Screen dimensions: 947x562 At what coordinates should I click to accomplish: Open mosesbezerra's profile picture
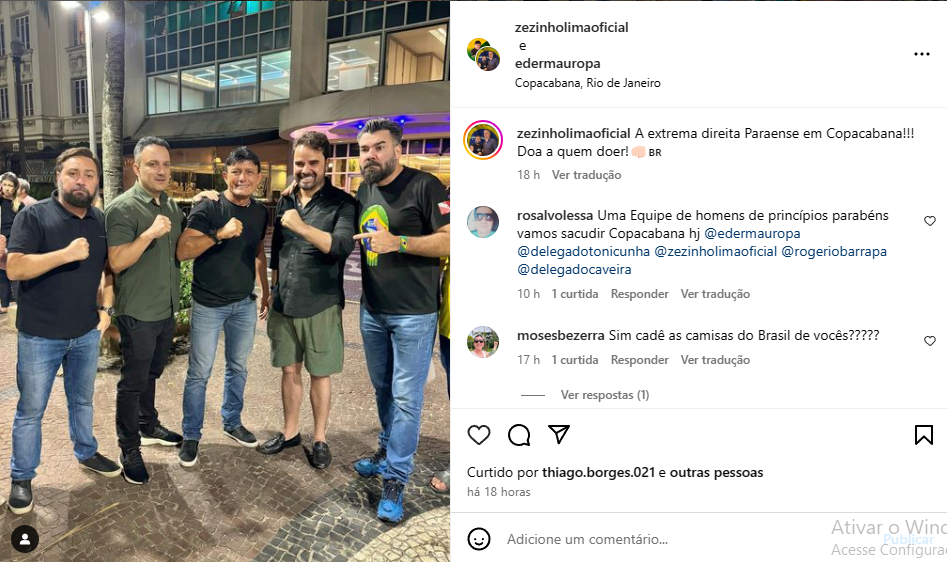pos(483,342)
